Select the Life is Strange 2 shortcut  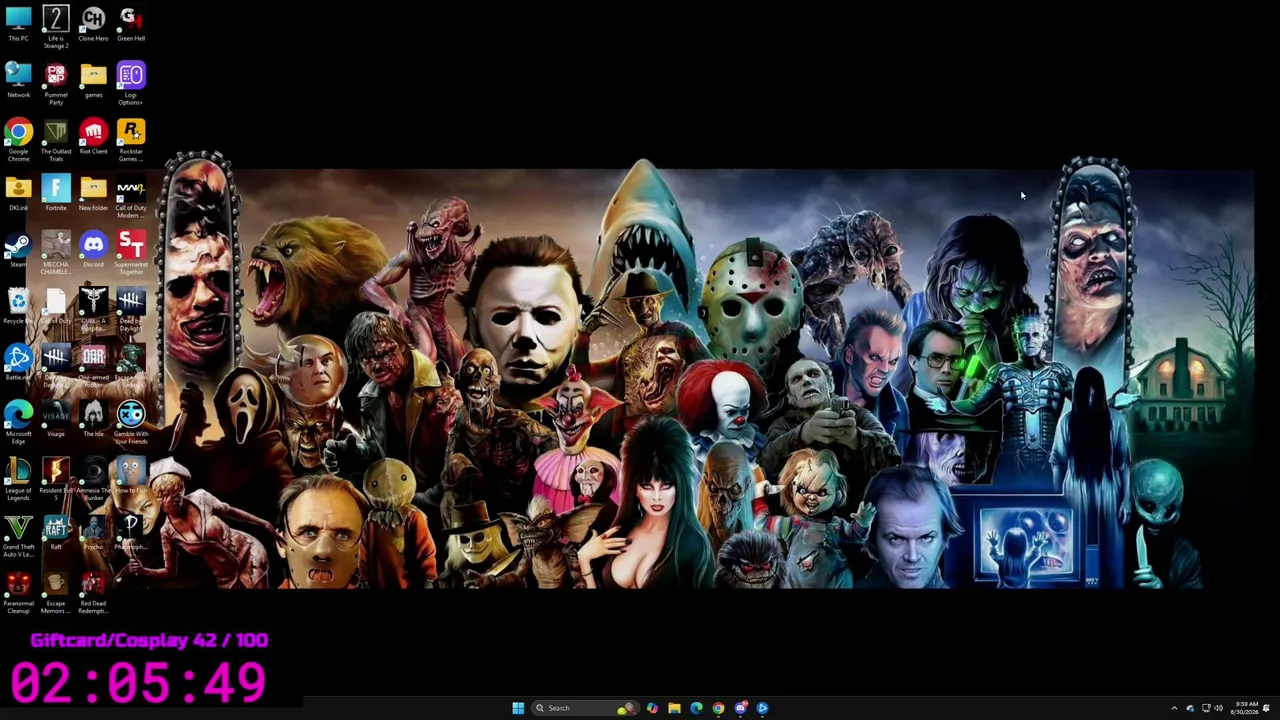(x=56, y=27)
